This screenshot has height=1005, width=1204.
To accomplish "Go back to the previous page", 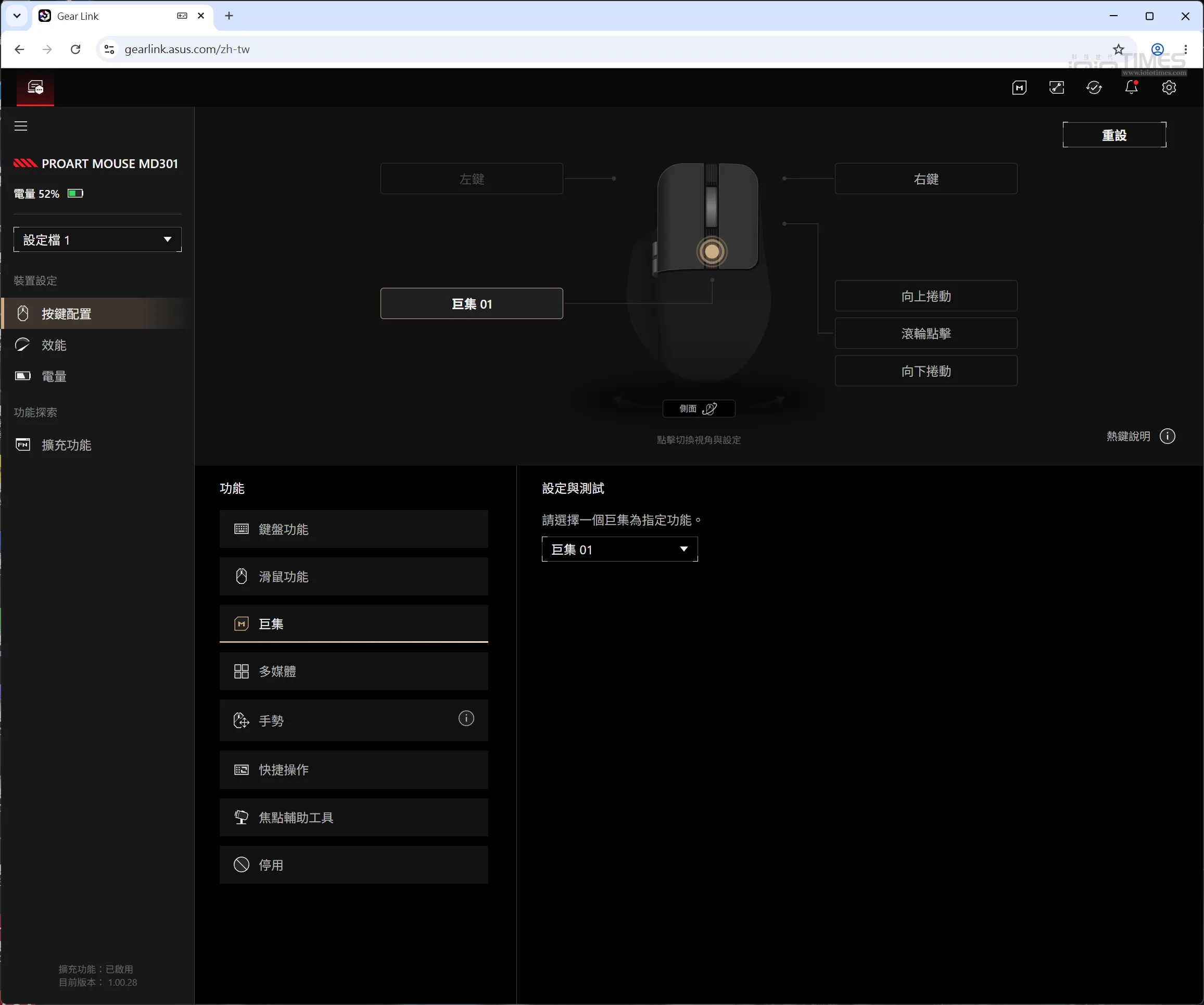I will [x=19, y=49].
